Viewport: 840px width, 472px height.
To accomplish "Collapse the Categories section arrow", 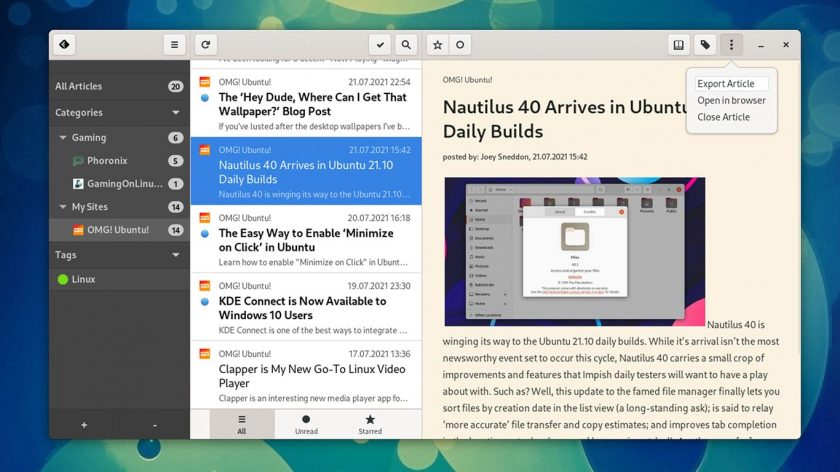I will [x=176, y=113].
